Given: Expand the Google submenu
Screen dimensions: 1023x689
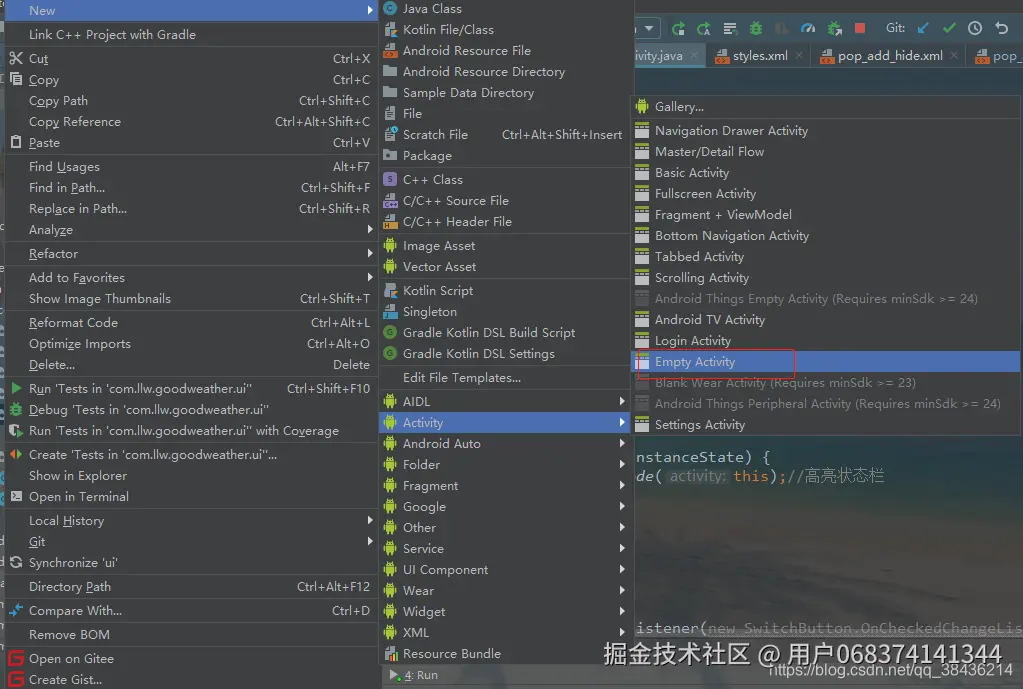Looking at the screenshot, I should point(504,507).
